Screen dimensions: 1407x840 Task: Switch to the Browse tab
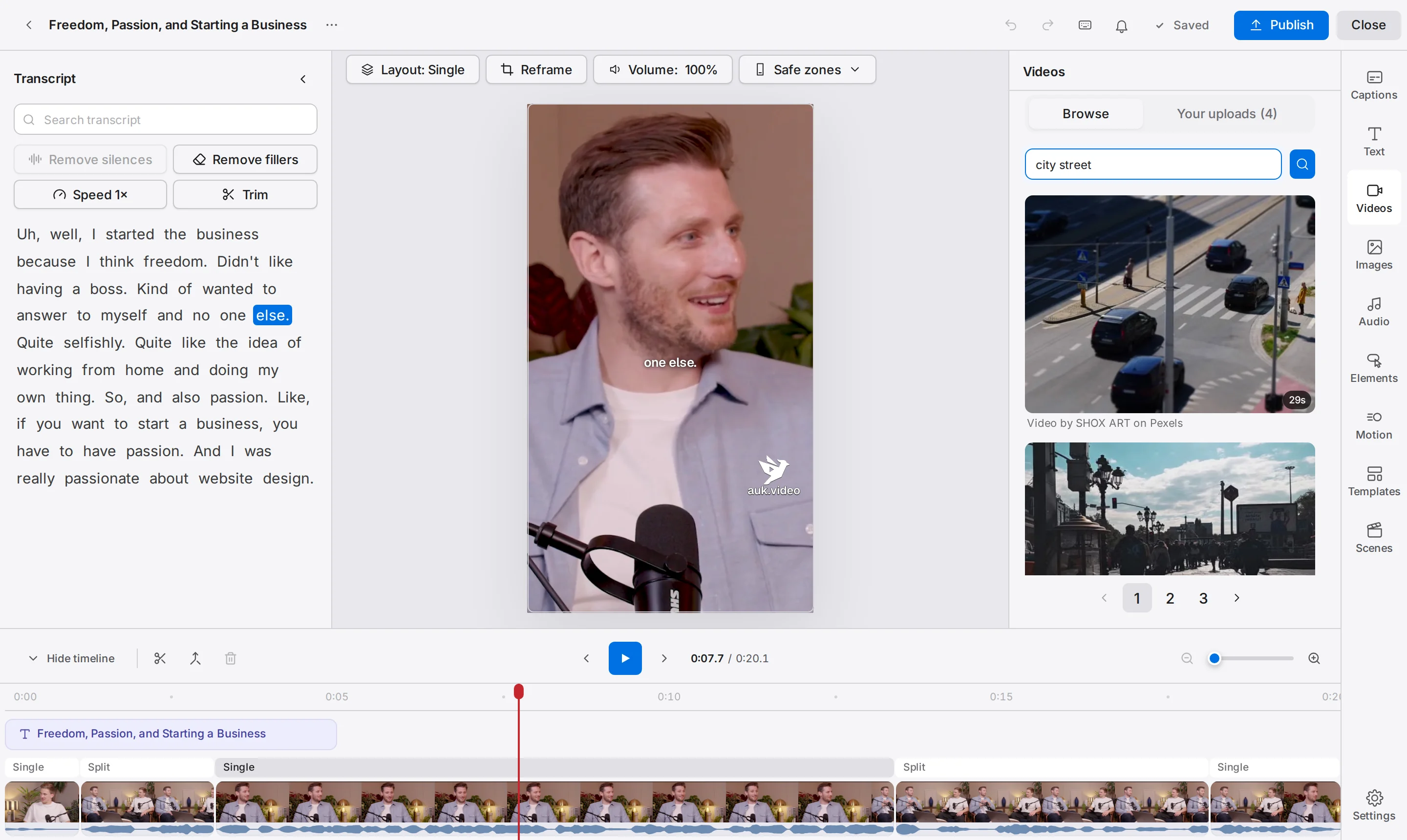click(1086, 114)
